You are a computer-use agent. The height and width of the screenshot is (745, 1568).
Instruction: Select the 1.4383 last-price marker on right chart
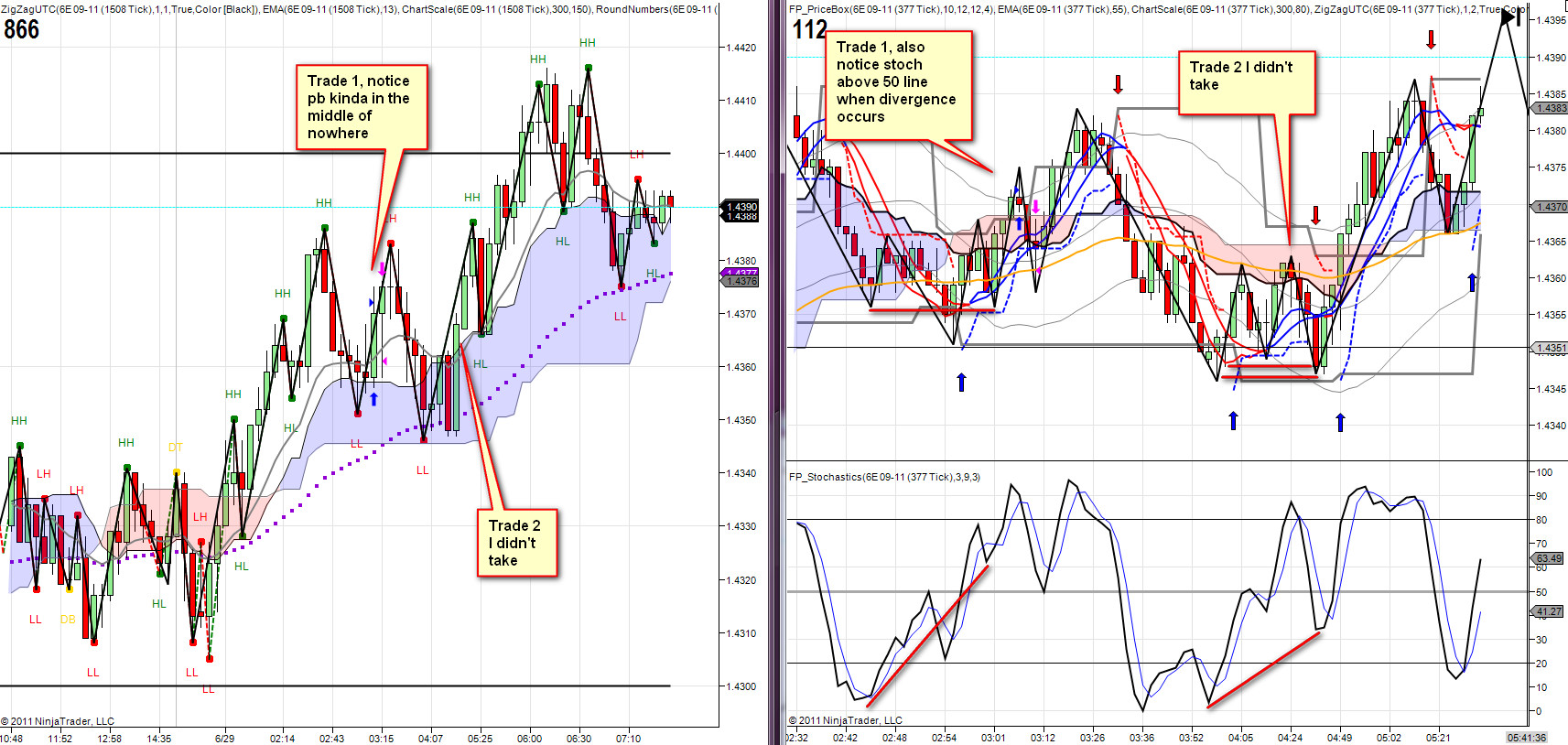point(1550,108)
